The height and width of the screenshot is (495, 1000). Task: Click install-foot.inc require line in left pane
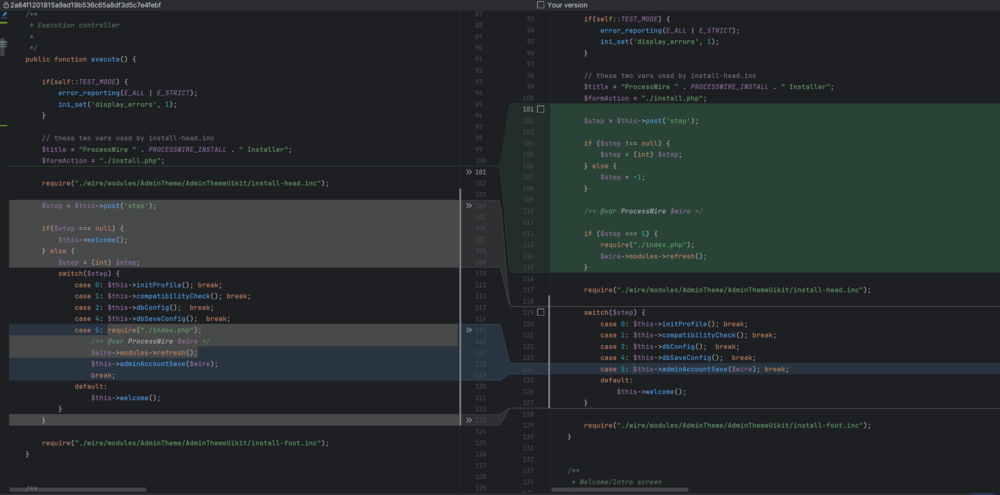pos(185,442)
